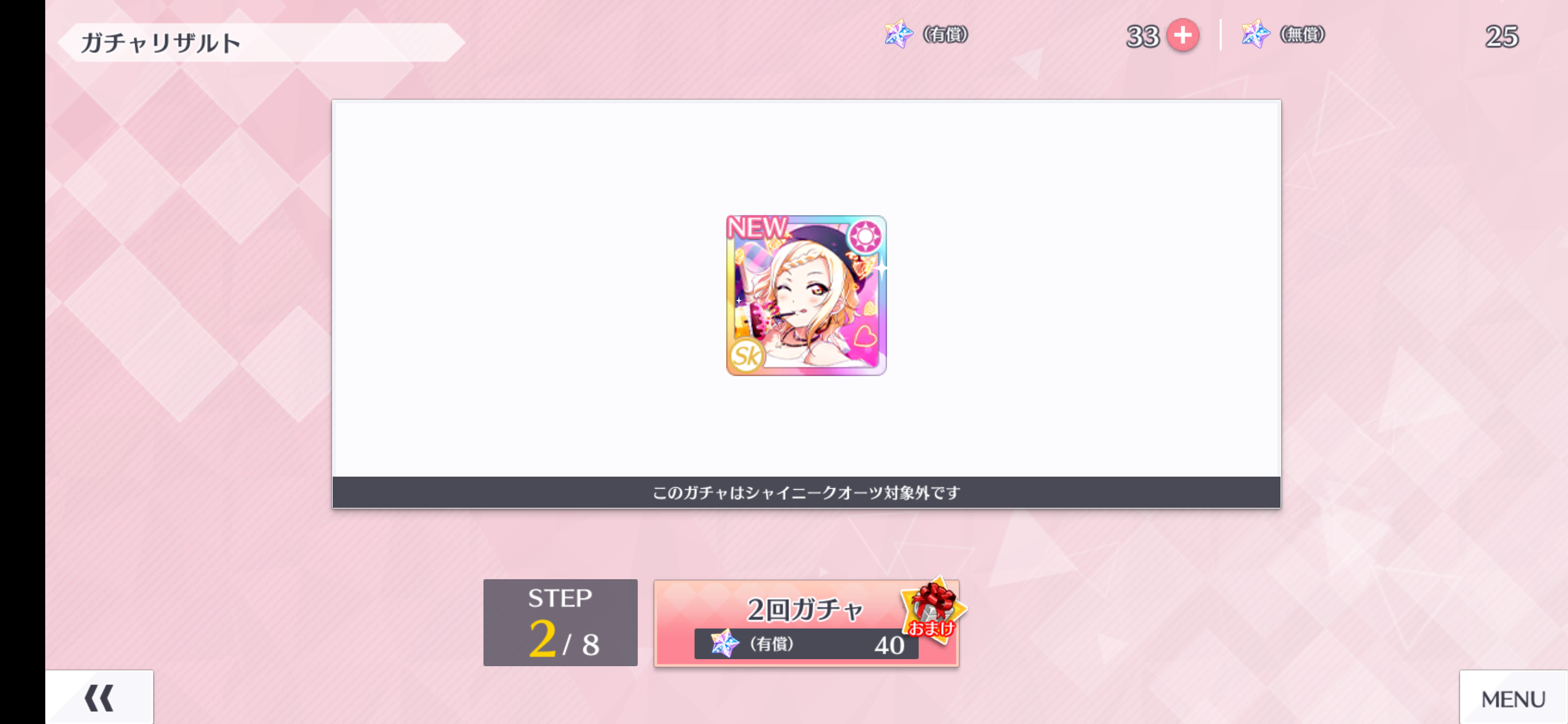Tap the pink plus button to add paid stars

tap(1182, 35)
